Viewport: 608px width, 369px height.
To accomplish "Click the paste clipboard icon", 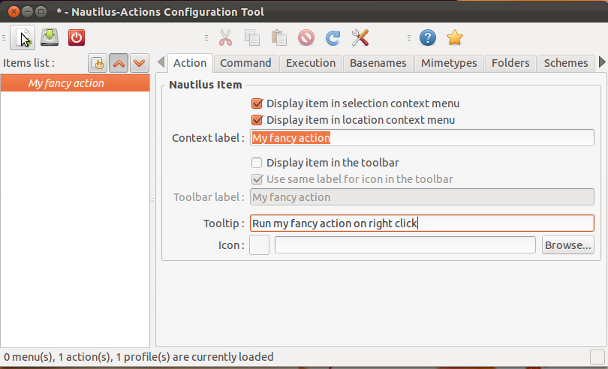I will 279,38.
